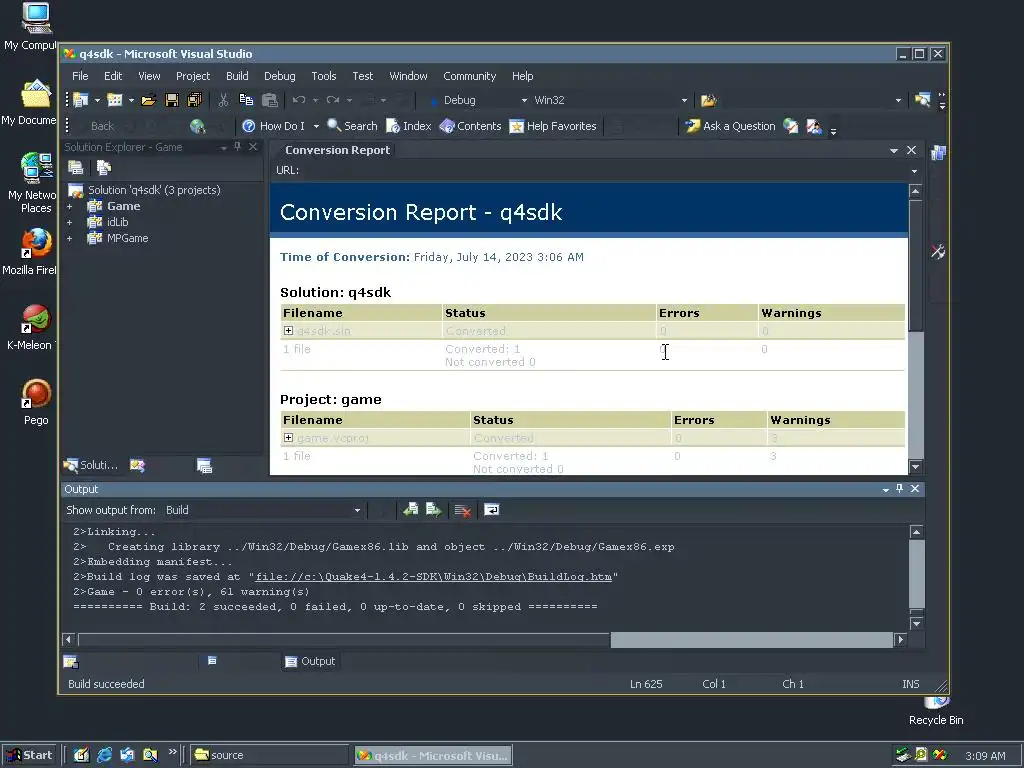
Task: Click the Paste clipboard icon
Action: pyautogui.click(x=270, y=100)
